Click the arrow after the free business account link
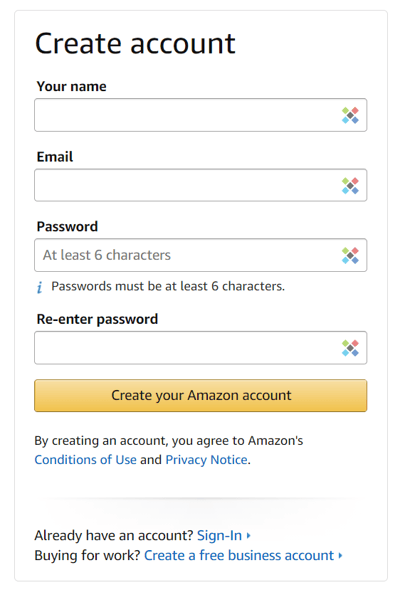The image size is (400, 590). [x=340, y=555]
